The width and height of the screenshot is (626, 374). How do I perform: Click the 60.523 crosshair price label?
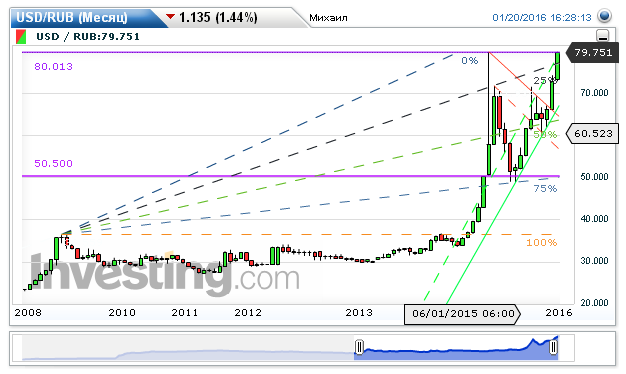pyautogui.click(x=593, y=133)
